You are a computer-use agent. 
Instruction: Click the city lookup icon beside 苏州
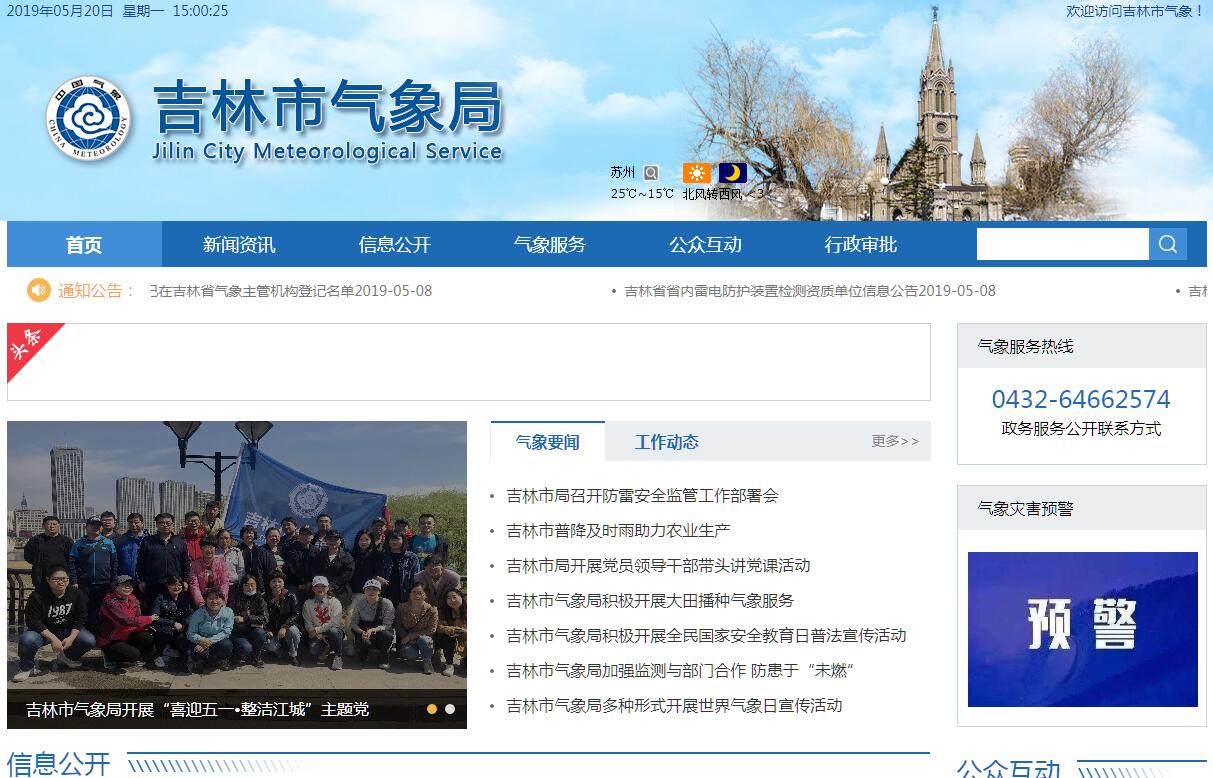(x=651, y=173)
